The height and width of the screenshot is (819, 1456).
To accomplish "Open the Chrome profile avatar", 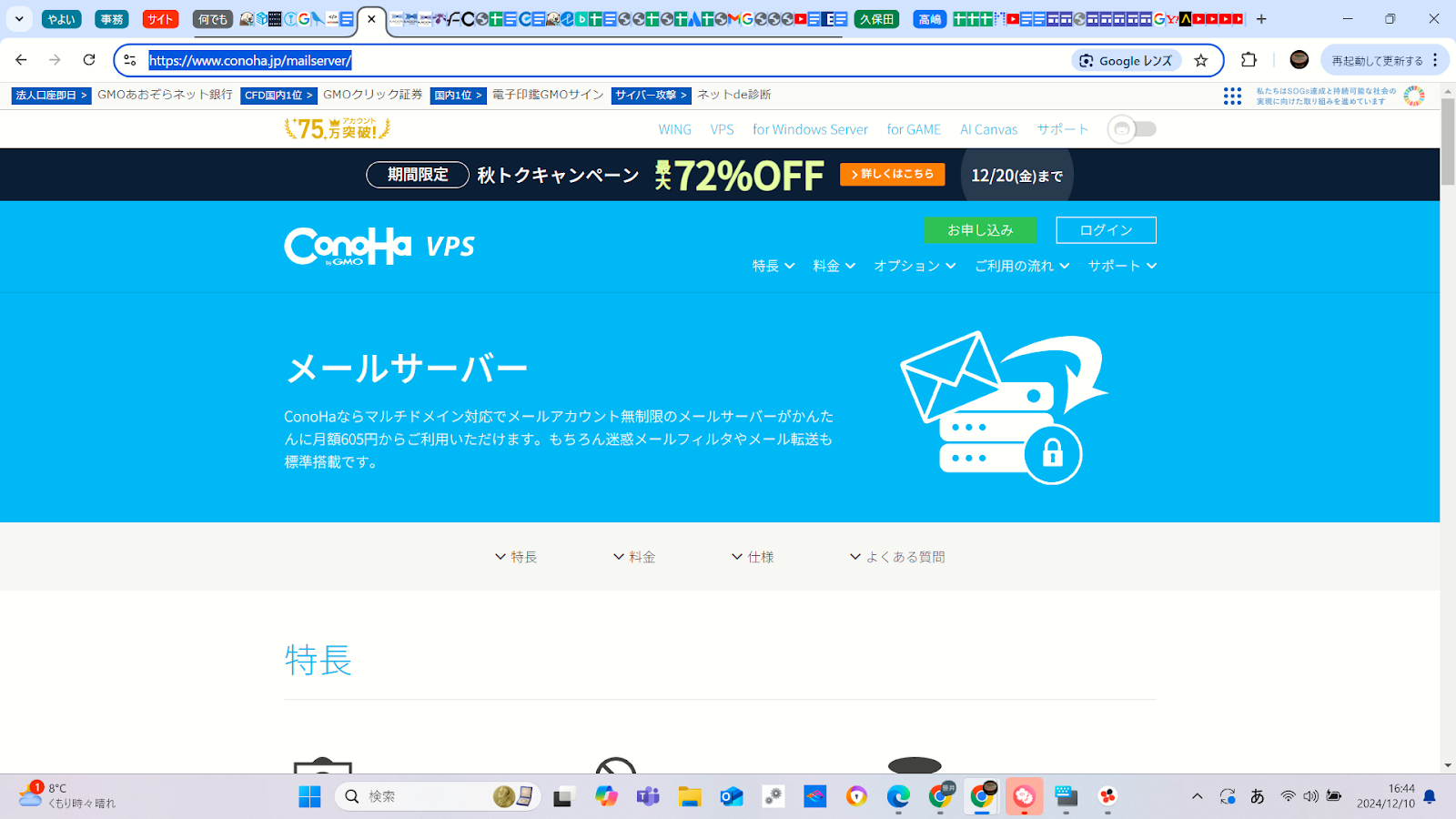I will click(1299, 60).
